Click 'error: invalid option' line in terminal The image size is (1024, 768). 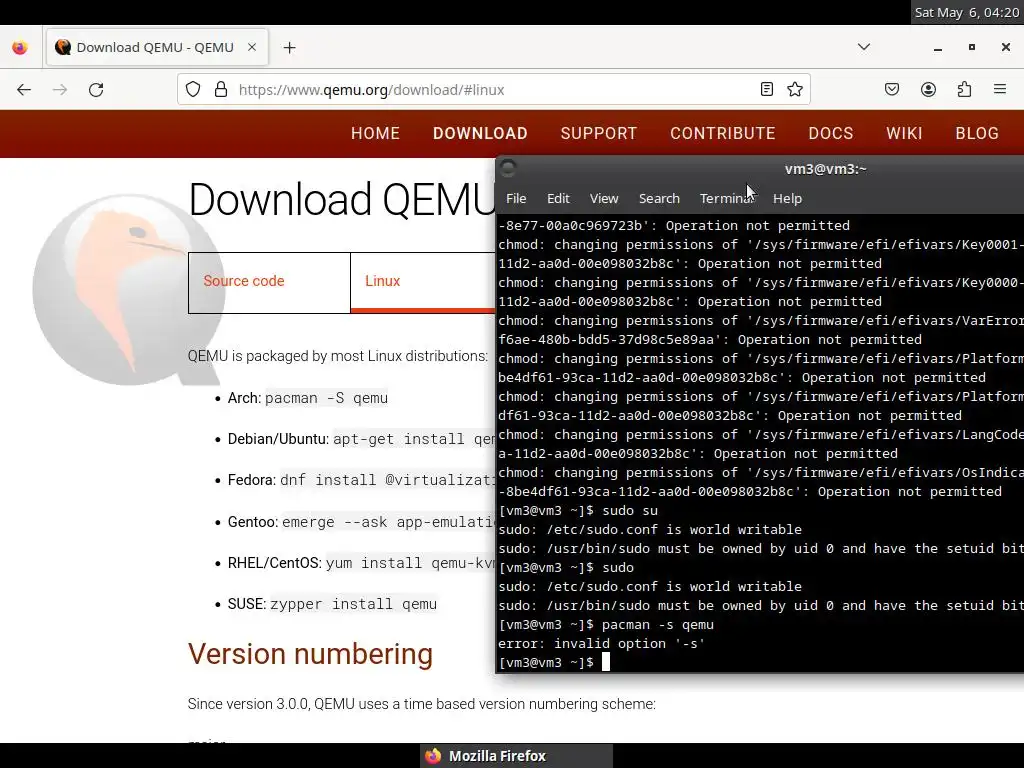click(601, 643)
